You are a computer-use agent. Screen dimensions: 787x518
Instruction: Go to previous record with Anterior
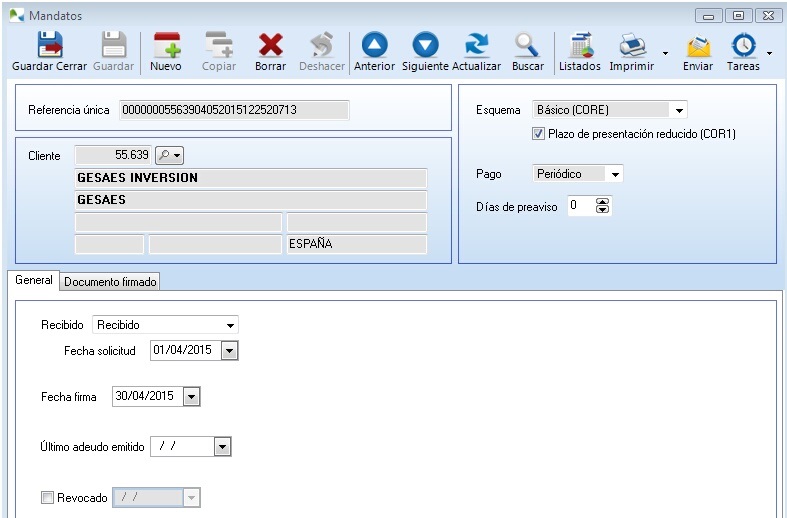[374, 46]
